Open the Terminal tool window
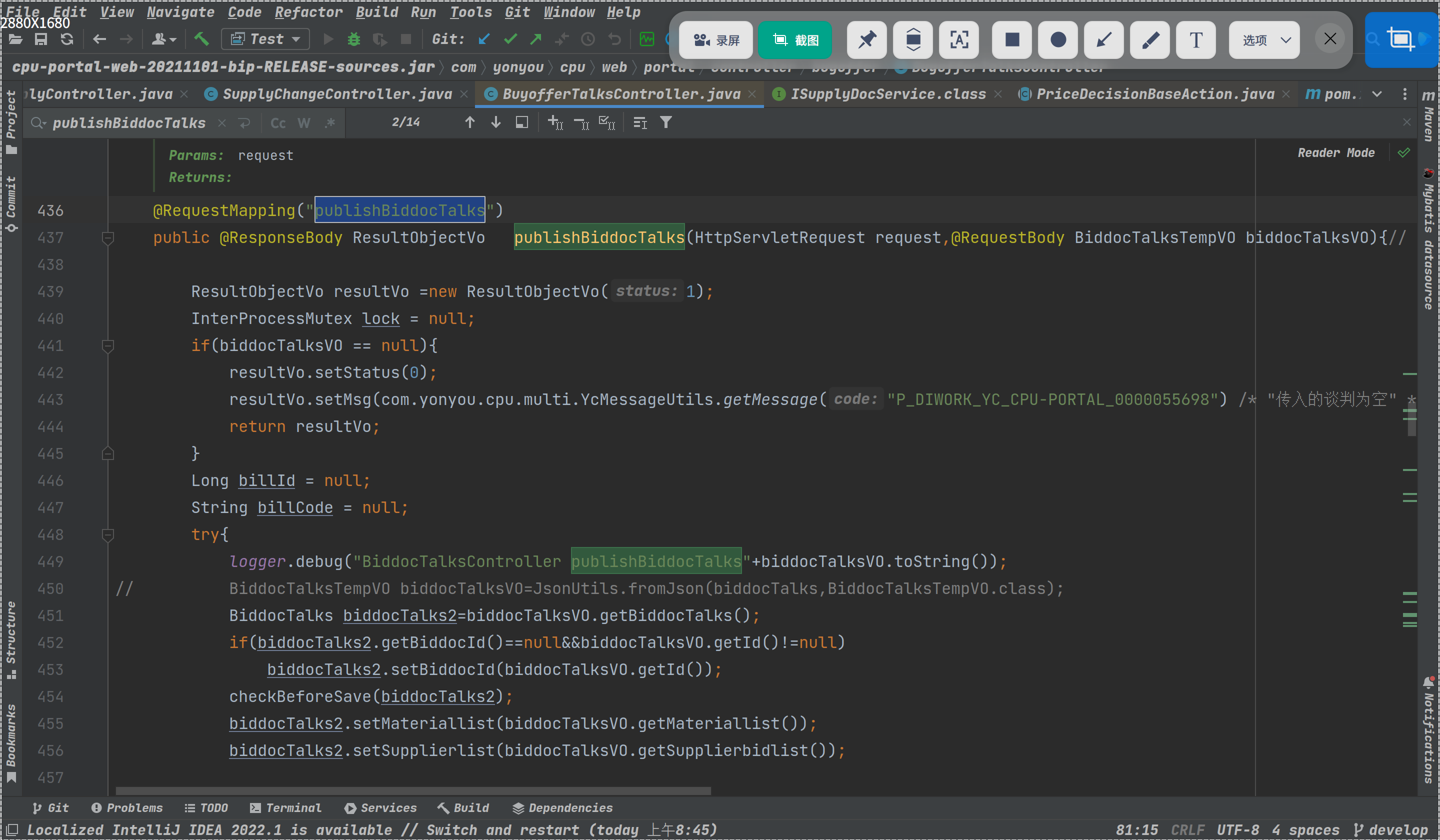This screenshot has width=1440, height=840. point(285,807)
